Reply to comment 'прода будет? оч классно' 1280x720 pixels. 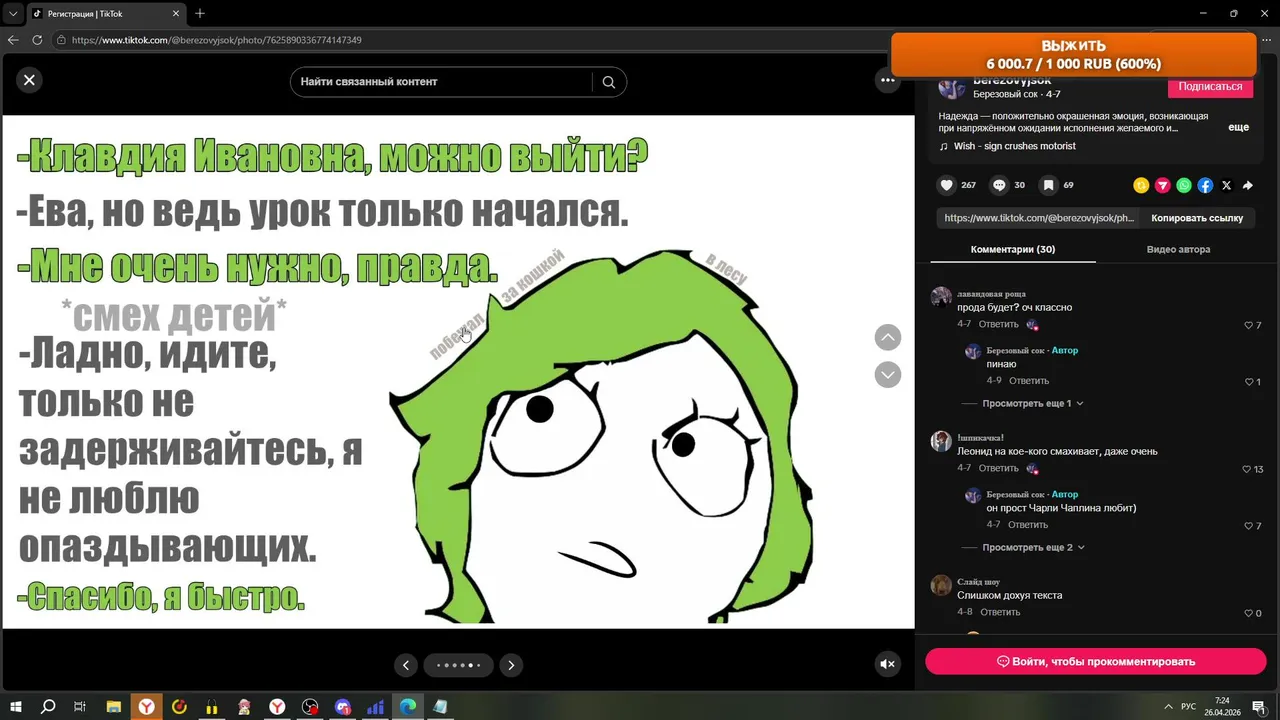tap(998, 324)
